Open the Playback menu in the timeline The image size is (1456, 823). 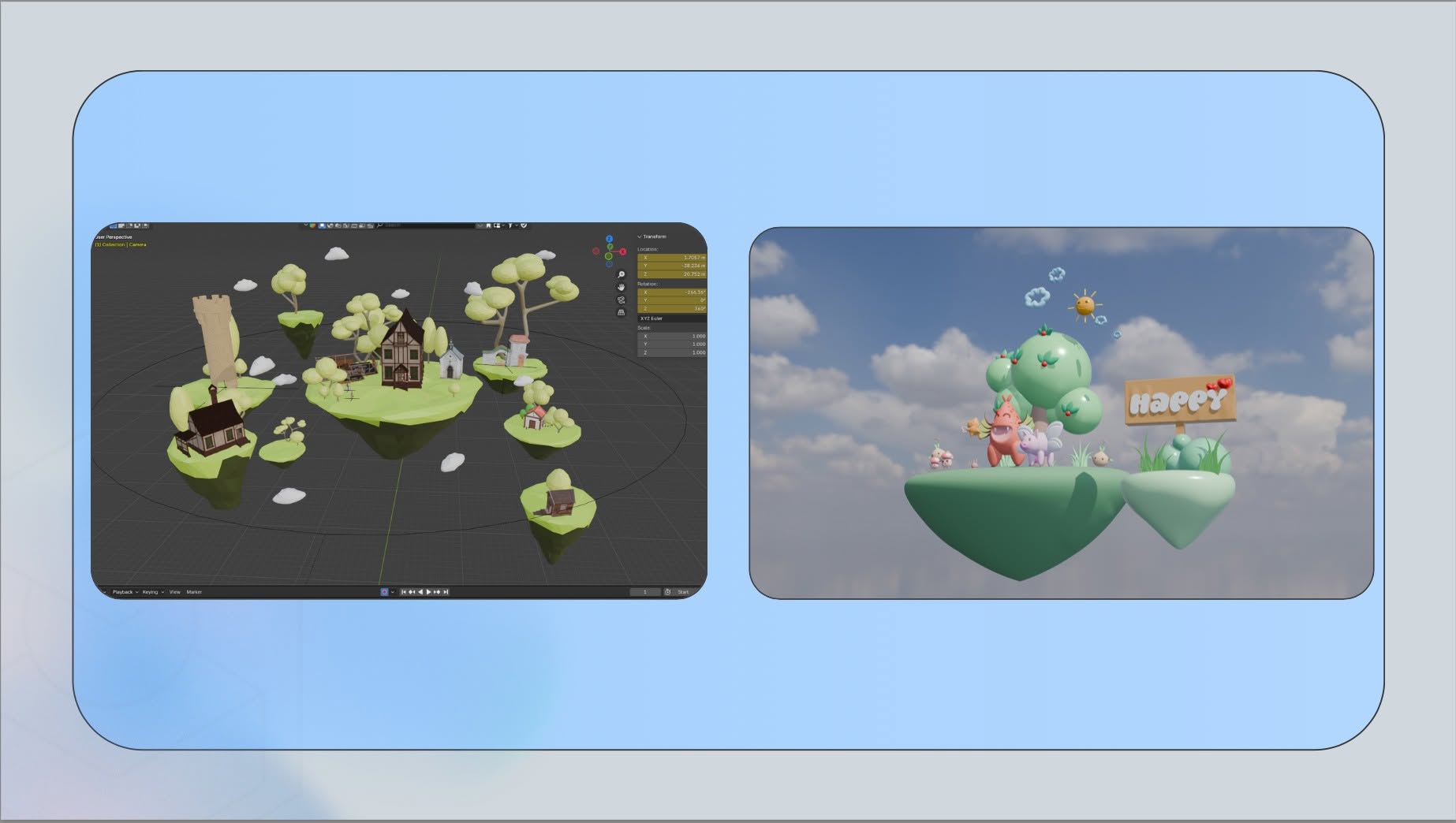[125, 592]
